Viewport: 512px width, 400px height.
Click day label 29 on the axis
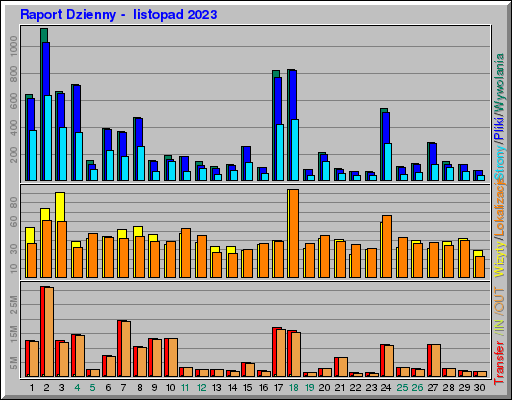pyautogui.click(x=464, y=388)
